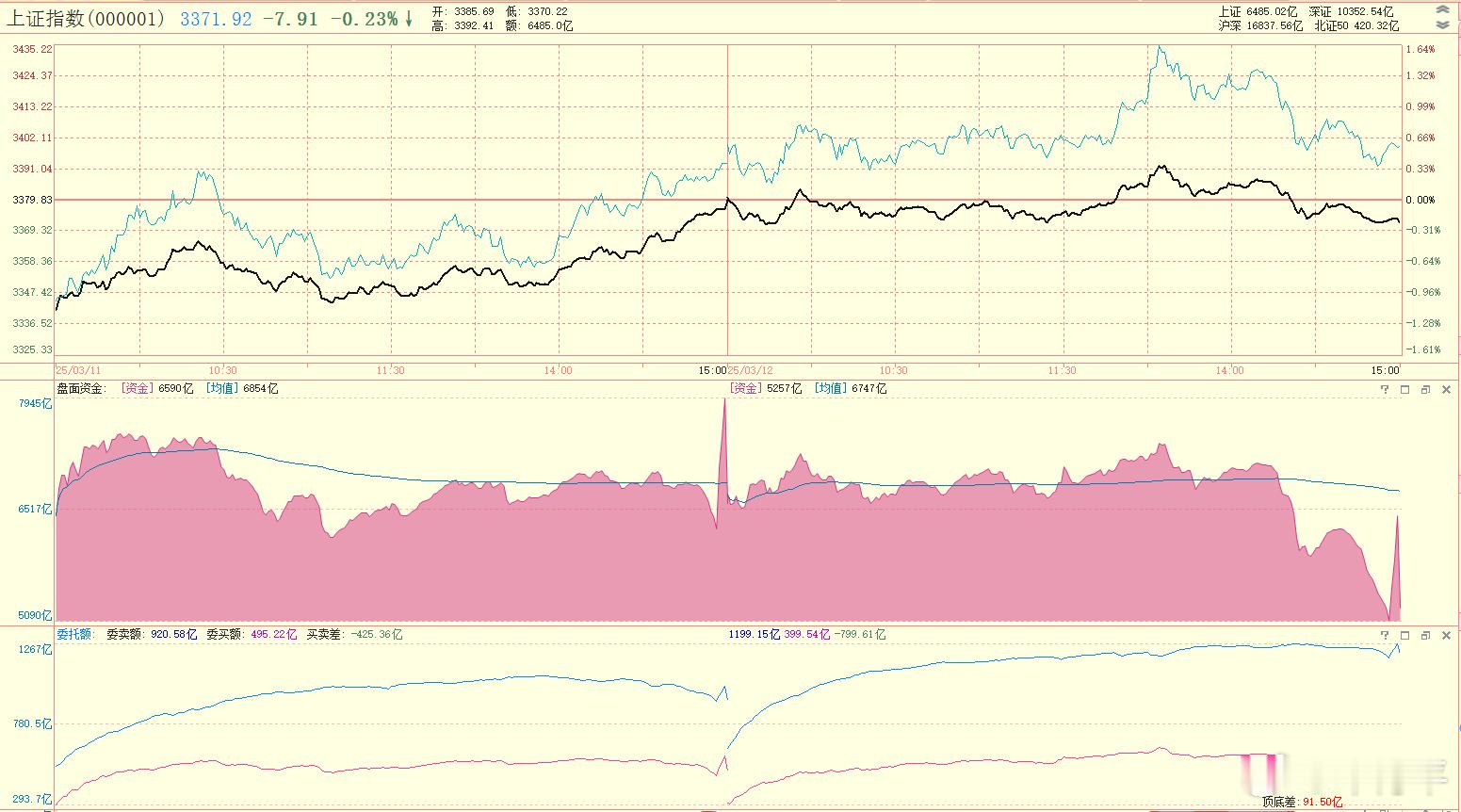
Task: Click the double down-arrow chevron in the header
Action: point(1443,25)
